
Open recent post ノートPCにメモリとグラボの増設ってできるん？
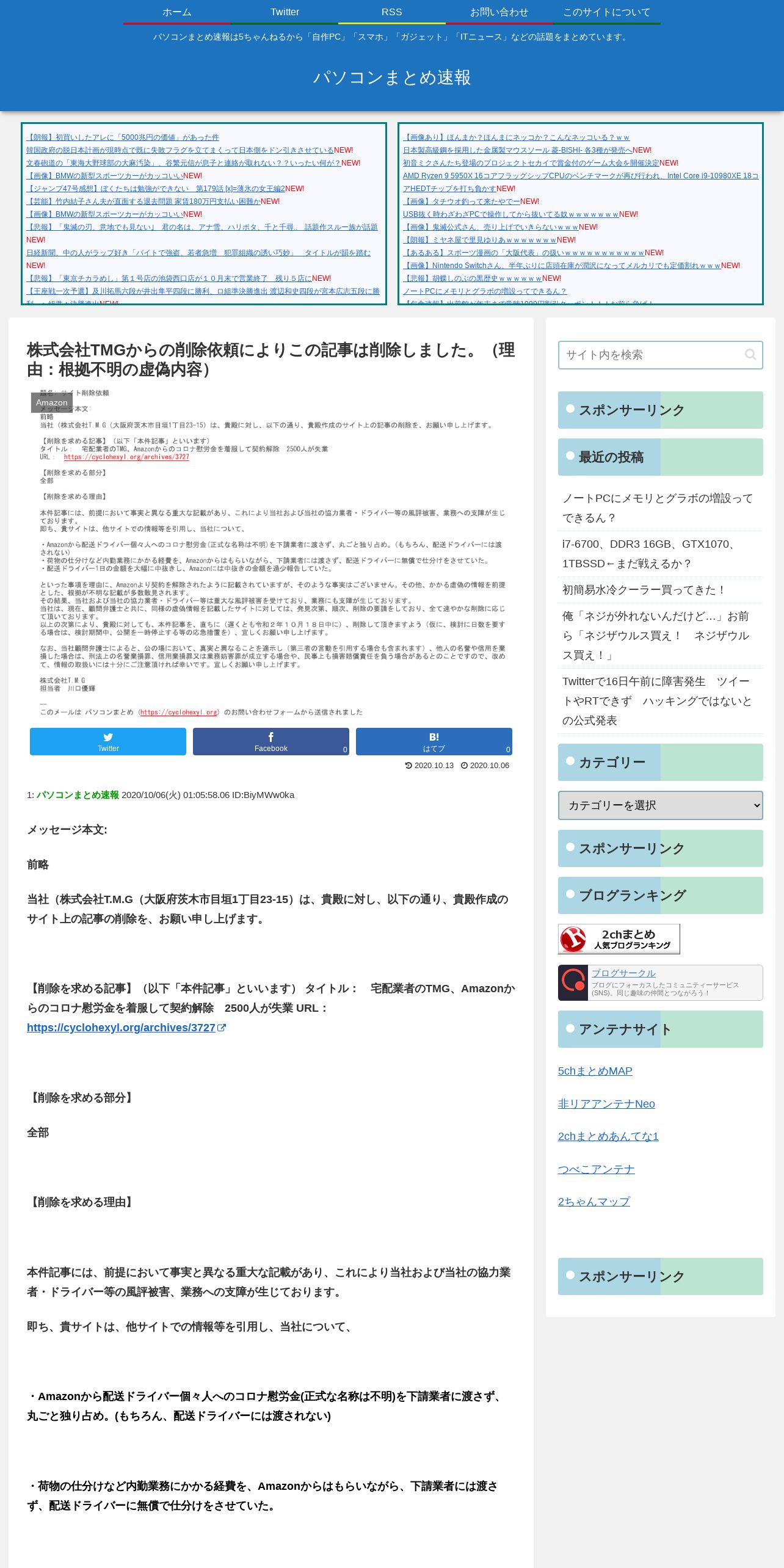point(661,508)
